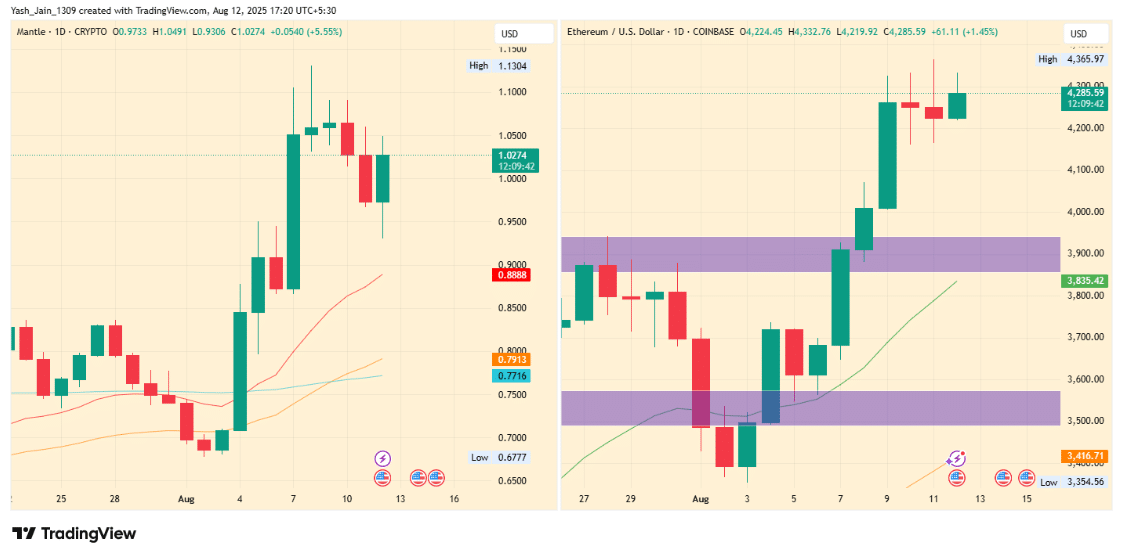Click the lightning icon on Ethereum chart
1124x546 pixels.
click(x=956, y=458)
